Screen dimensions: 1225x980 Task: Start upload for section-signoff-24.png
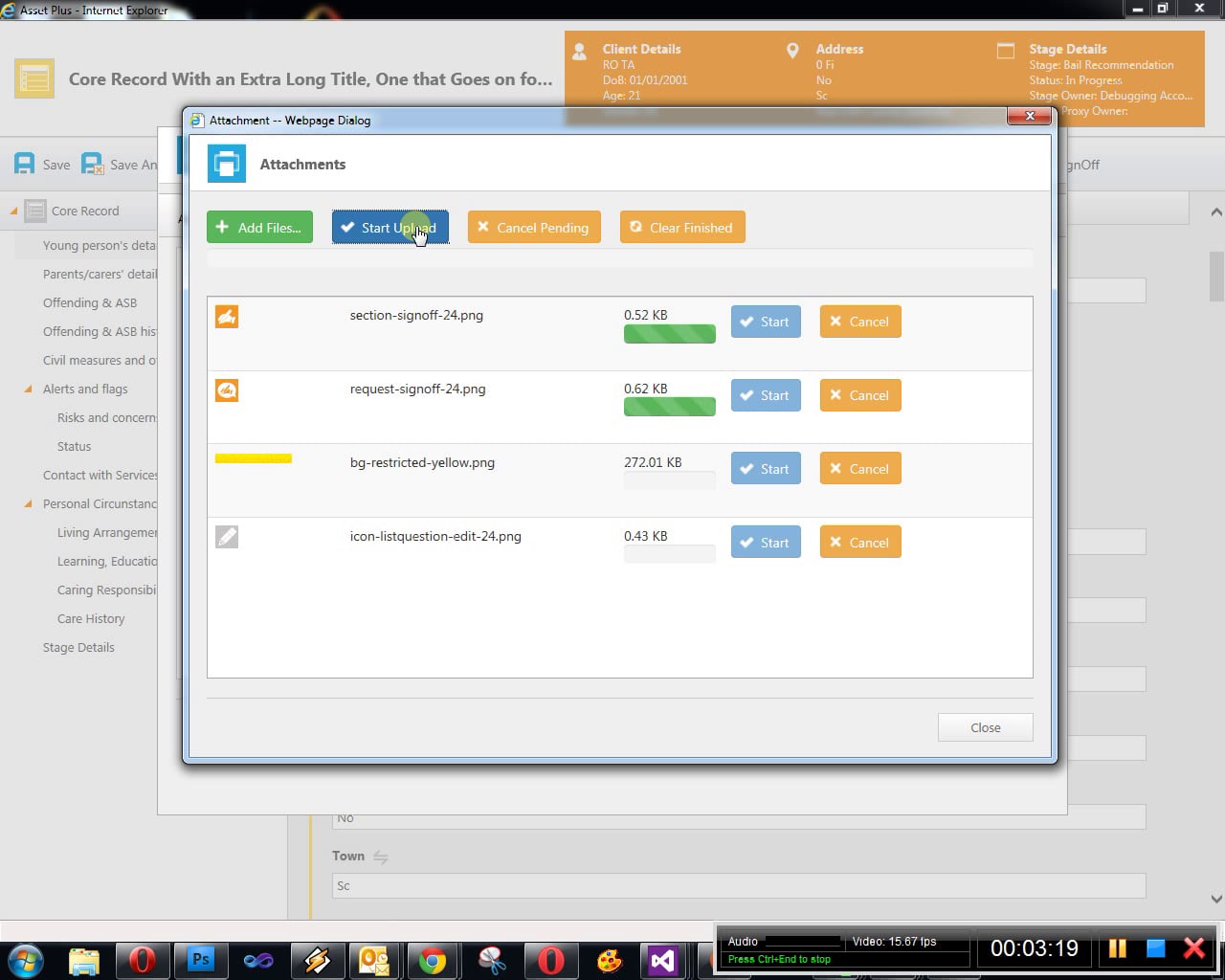766,322
